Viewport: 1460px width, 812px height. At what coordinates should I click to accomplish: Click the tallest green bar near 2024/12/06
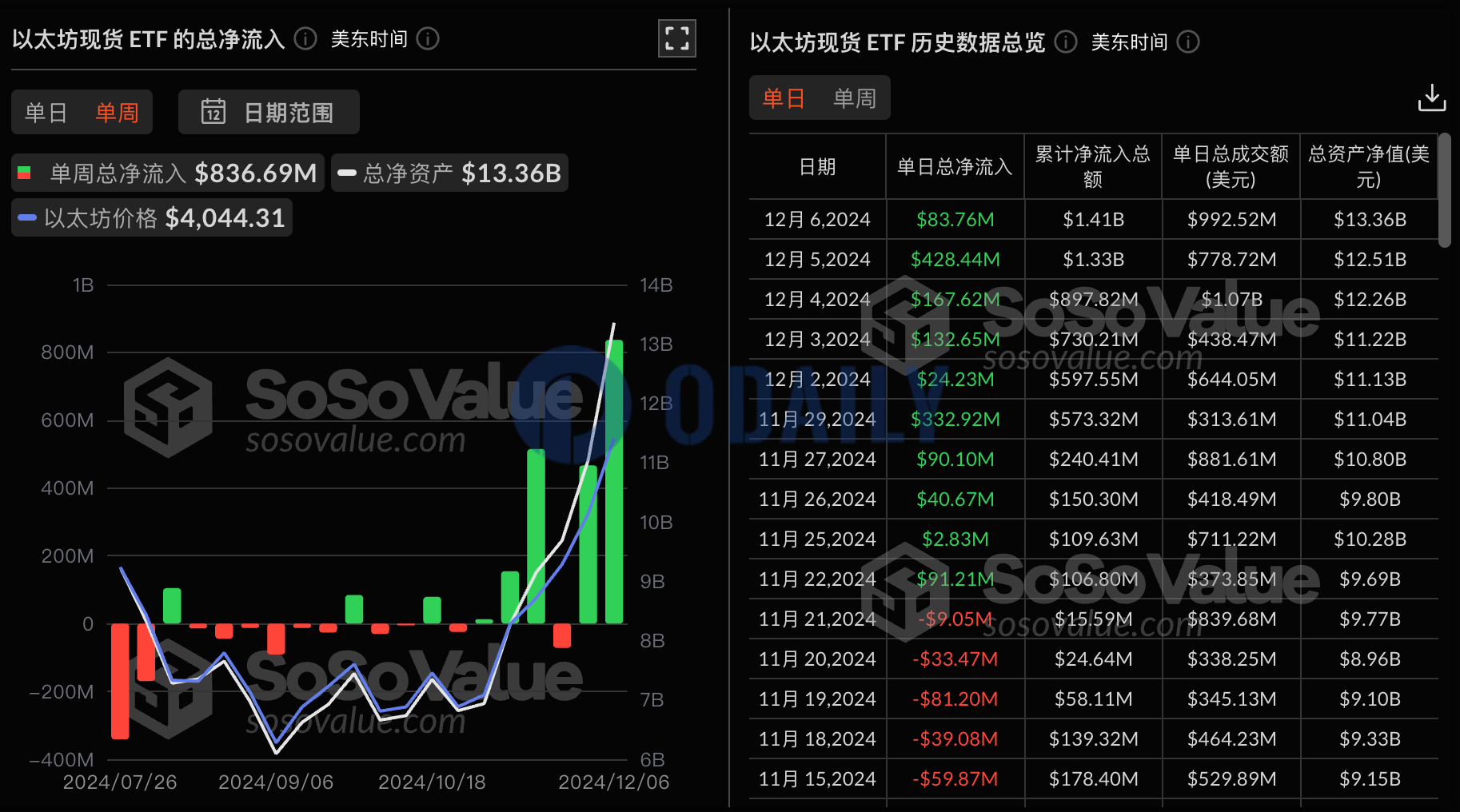coord(614,481)
